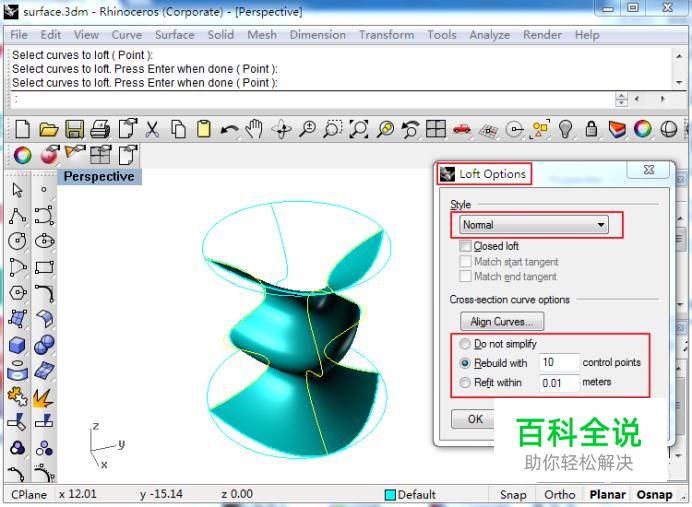This screenshot has height=507, width=692.
Task: Click the Copy icon in the toolbar
Action: coord(178,129)
